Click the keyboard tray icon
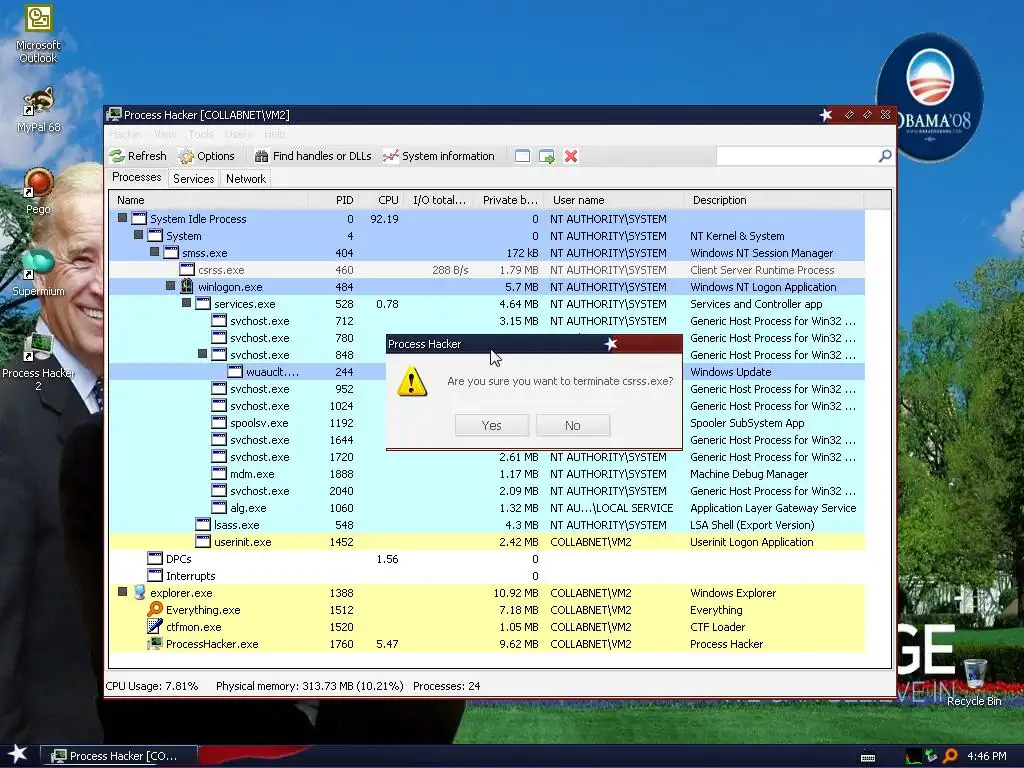Screen dimensions: 1024x768 click(x=868, y=757)
